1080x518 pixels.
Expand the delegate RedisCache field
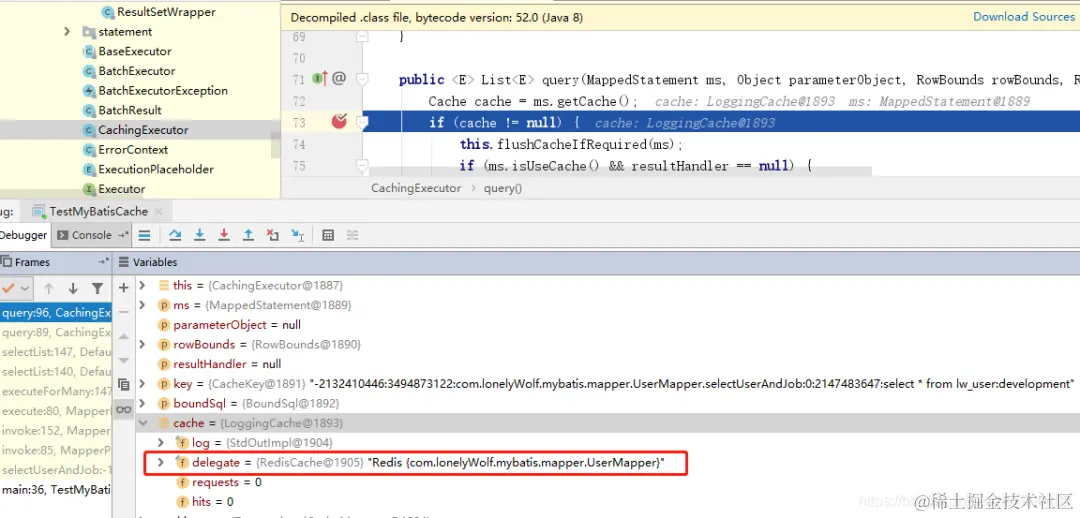coord(161,462)
